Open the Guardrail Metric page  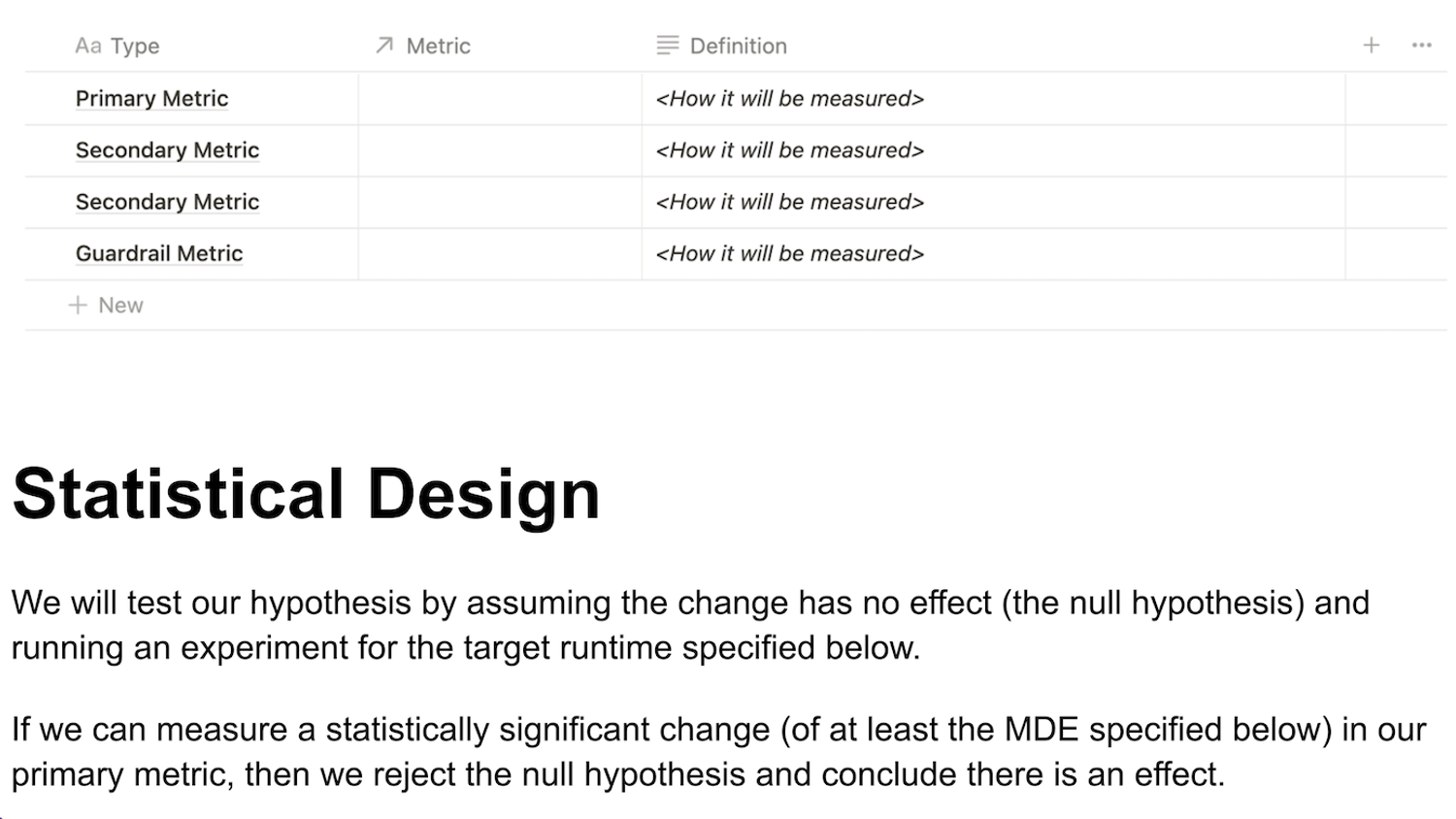click(159, 254)
